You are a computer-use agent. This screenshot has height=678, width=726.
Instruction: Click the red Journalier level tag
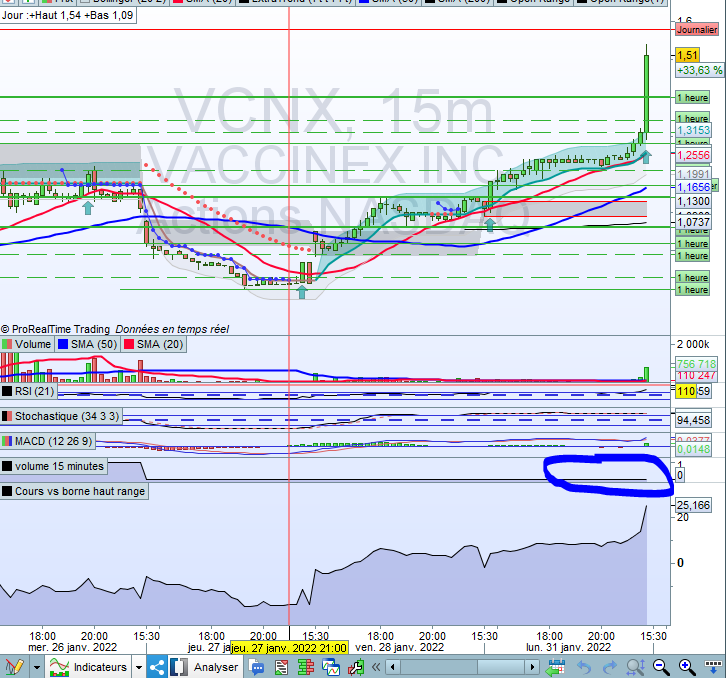pyautogui.click(x=697, y=30)
